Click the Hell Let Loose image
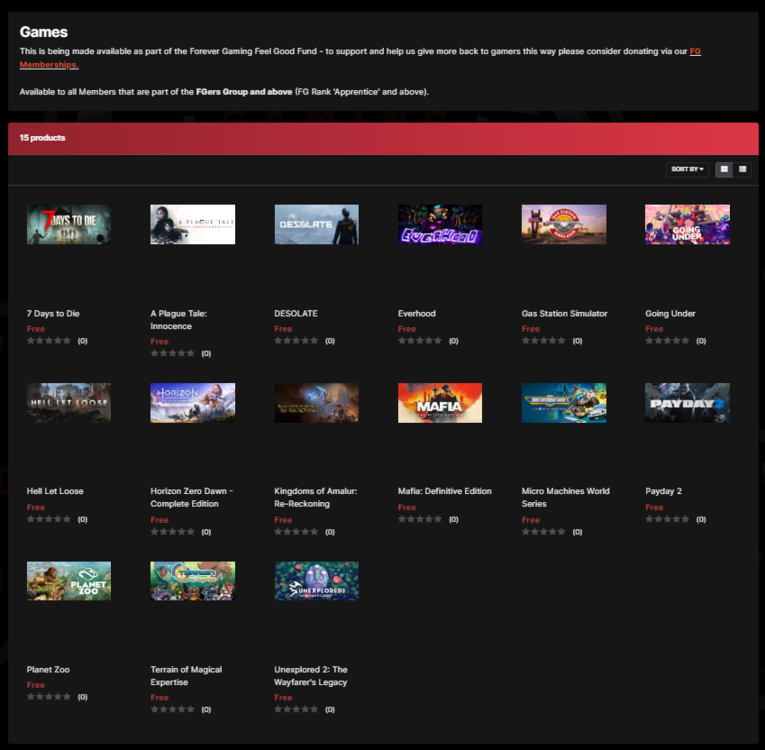Screen dimensions: 765x750 coord(69,403)
